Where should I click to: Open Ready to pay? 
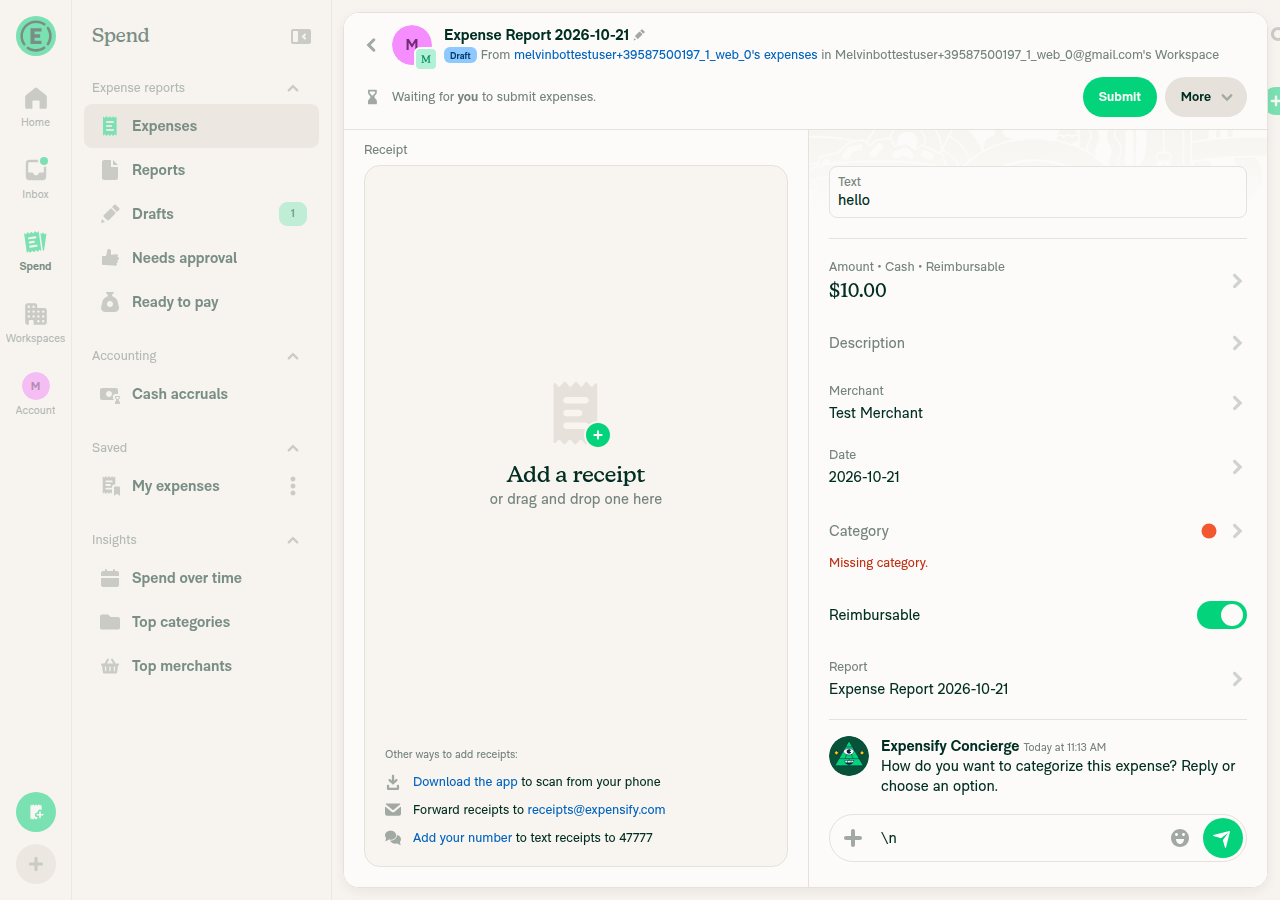point(201,302)
